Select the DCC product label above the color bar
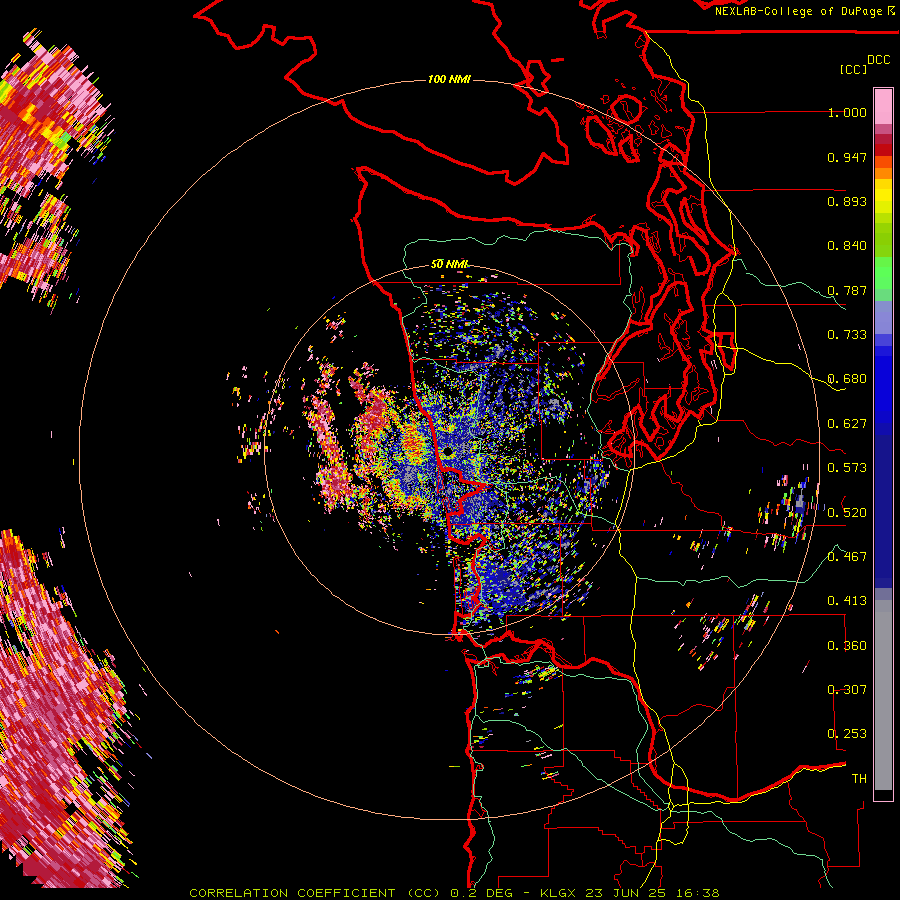The width and height of the screenshot is (900, 900). point(878,59)
